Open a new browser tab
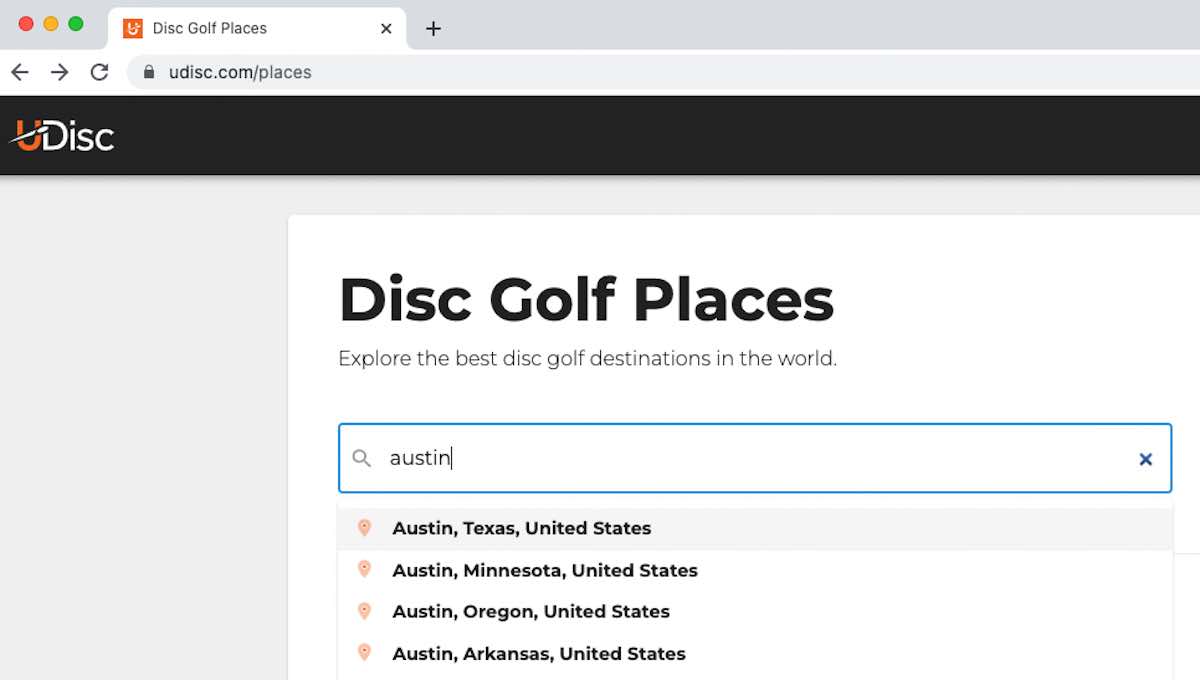 (433, 28)
